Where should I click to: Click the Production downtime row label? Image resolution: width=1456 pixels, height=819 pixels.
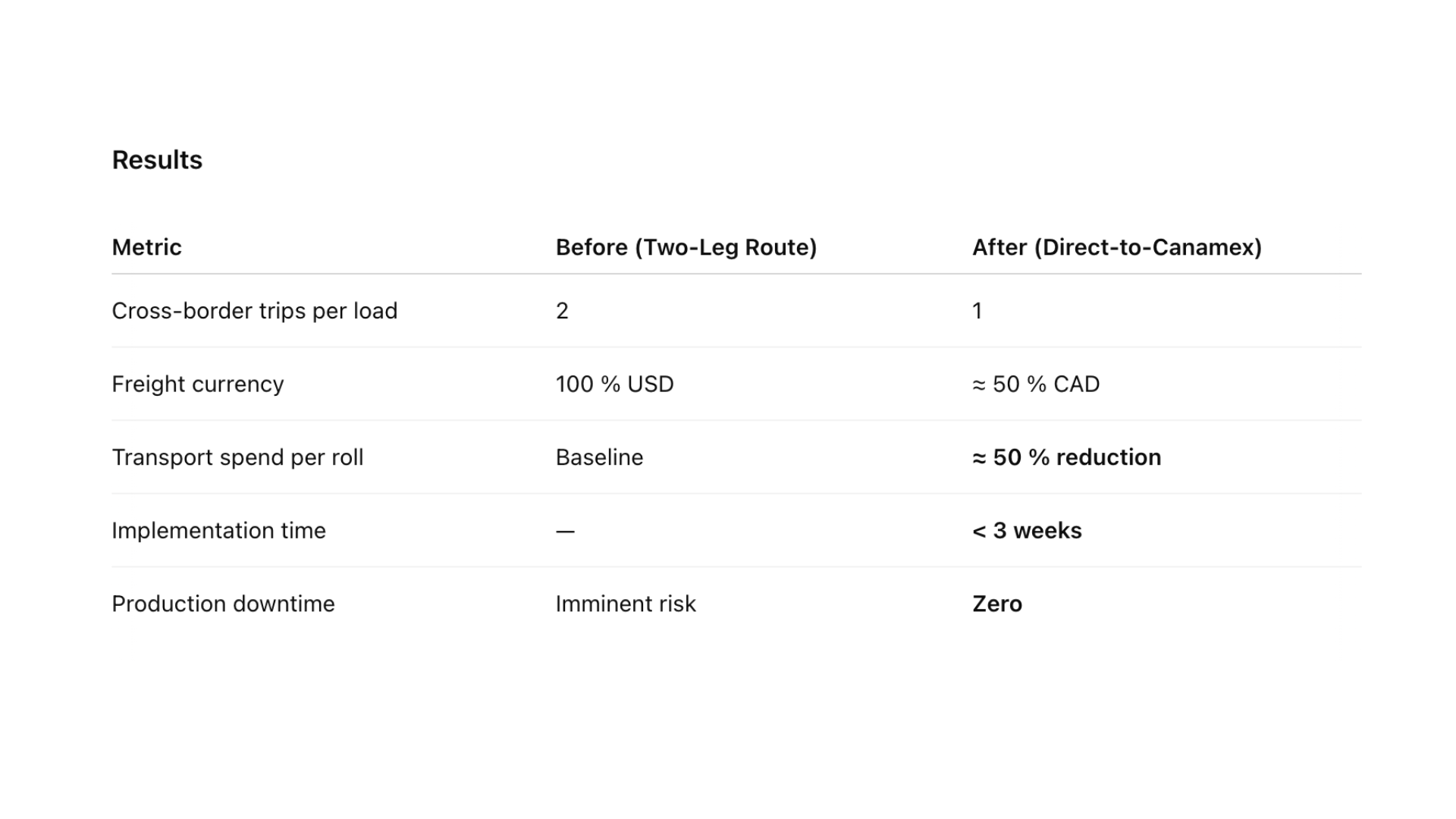click(223, 604)
